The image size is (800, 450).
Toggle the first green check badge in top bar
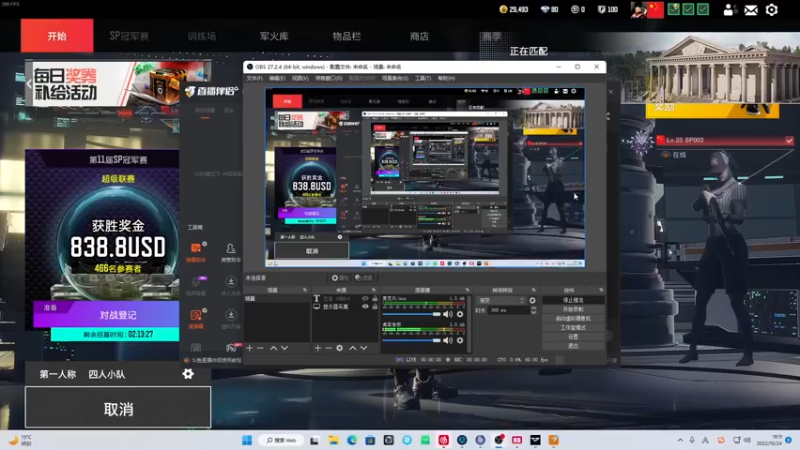coord(673,9)
